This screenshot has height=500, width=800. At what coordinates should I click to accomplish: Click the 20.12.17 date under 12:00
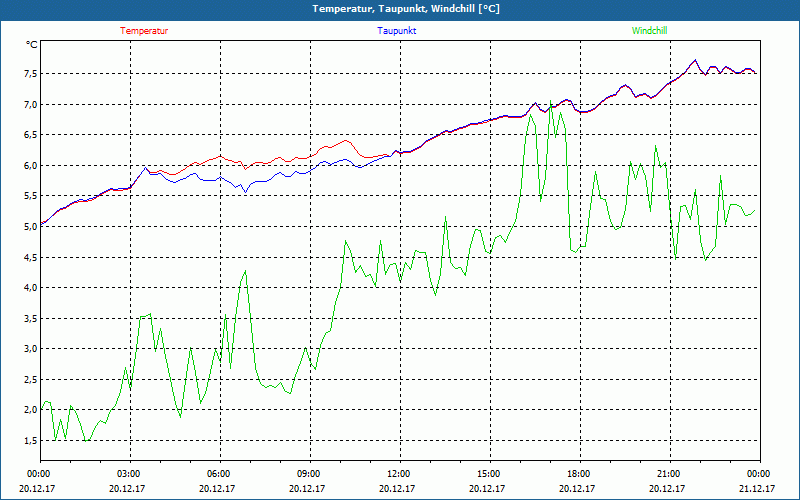397,488
